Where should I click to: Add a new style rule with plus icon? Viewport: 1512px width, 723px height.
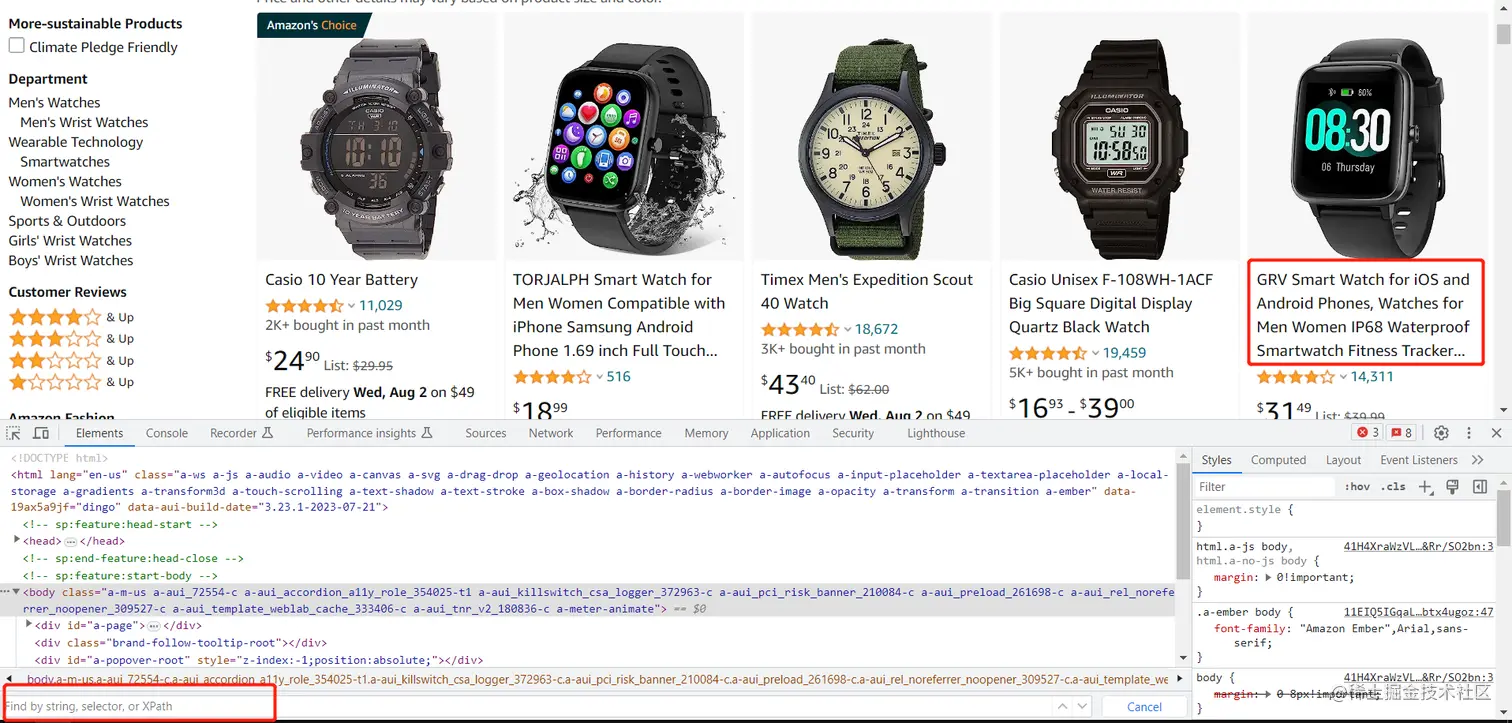click(1426, 487)
